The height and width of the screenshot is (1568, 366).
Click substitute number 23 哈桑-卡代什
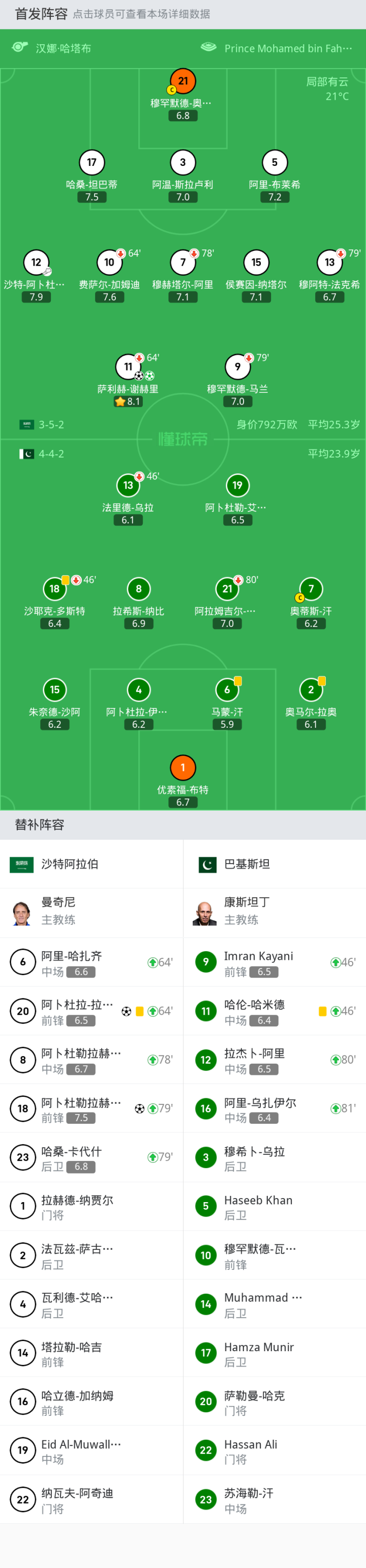pyautogui.click(x=91, y=1157)
